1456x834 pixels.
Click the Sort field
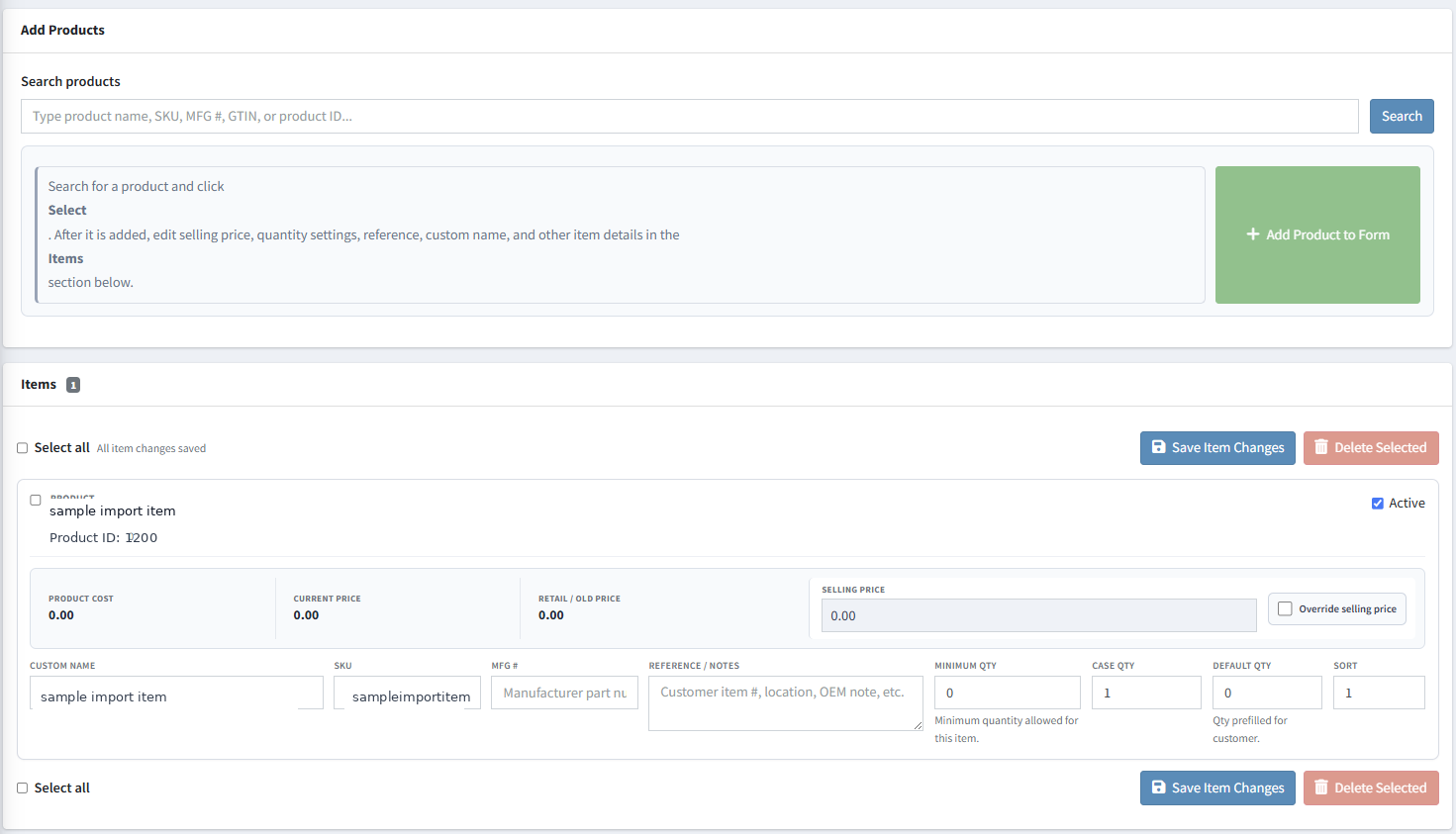pos(1379,693)
